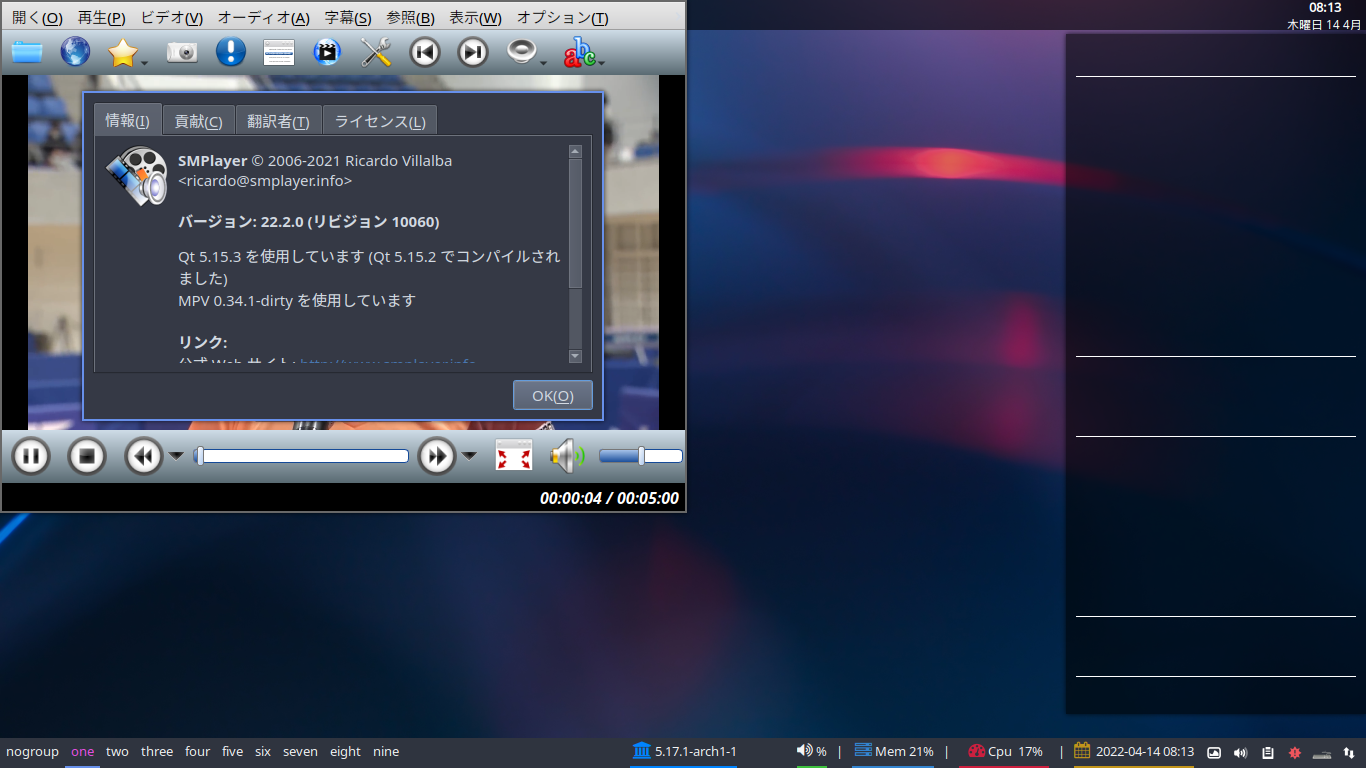Image resolution: width=1366 pixels, height=768 pixels.
Task: Fast forward with the double-right arrow button
Action: tap(437, 457)
